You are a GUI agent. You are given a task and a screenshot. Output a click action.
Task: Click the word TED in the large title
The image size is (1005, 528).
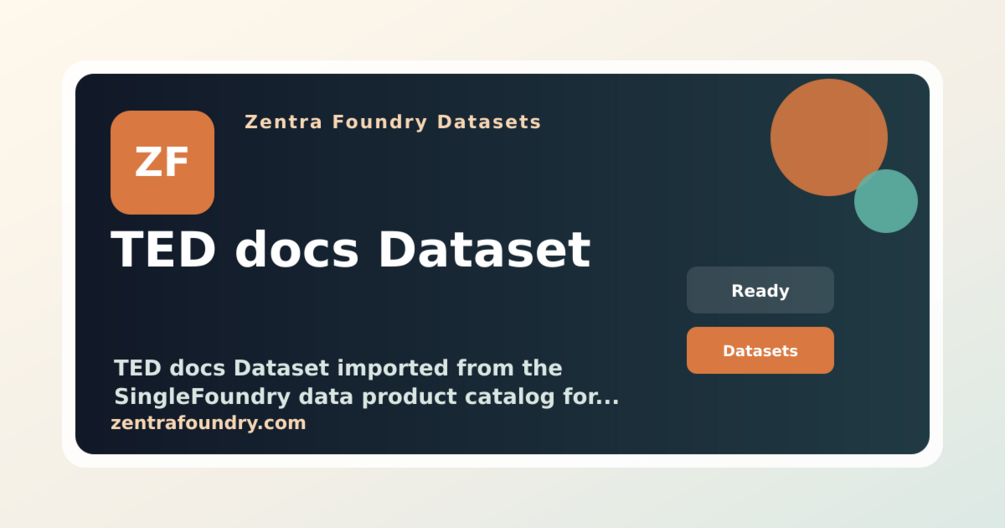163,250
